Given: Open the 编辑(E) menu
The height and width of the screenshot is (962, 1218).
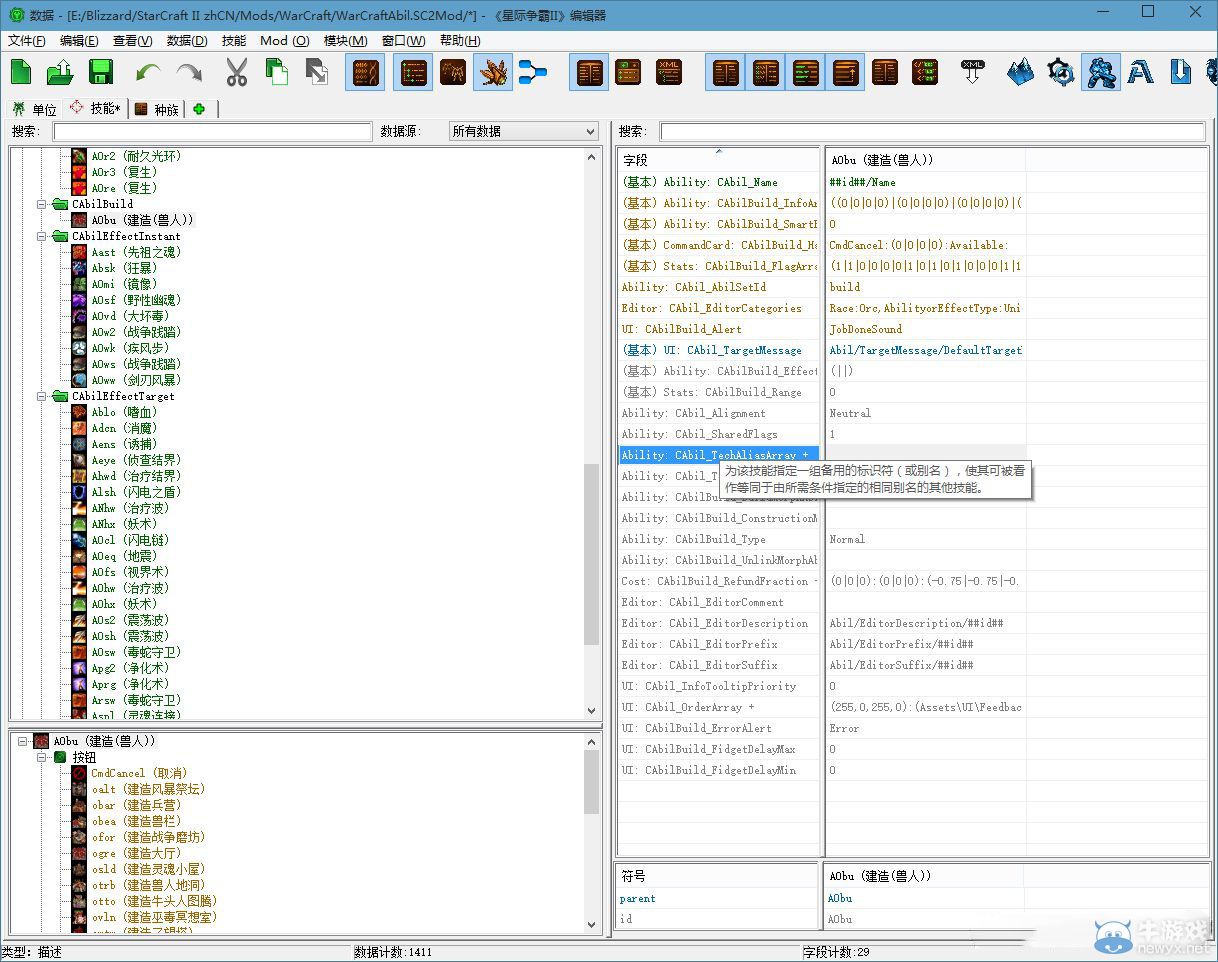Looking at the screenshot, I should 79,41.
